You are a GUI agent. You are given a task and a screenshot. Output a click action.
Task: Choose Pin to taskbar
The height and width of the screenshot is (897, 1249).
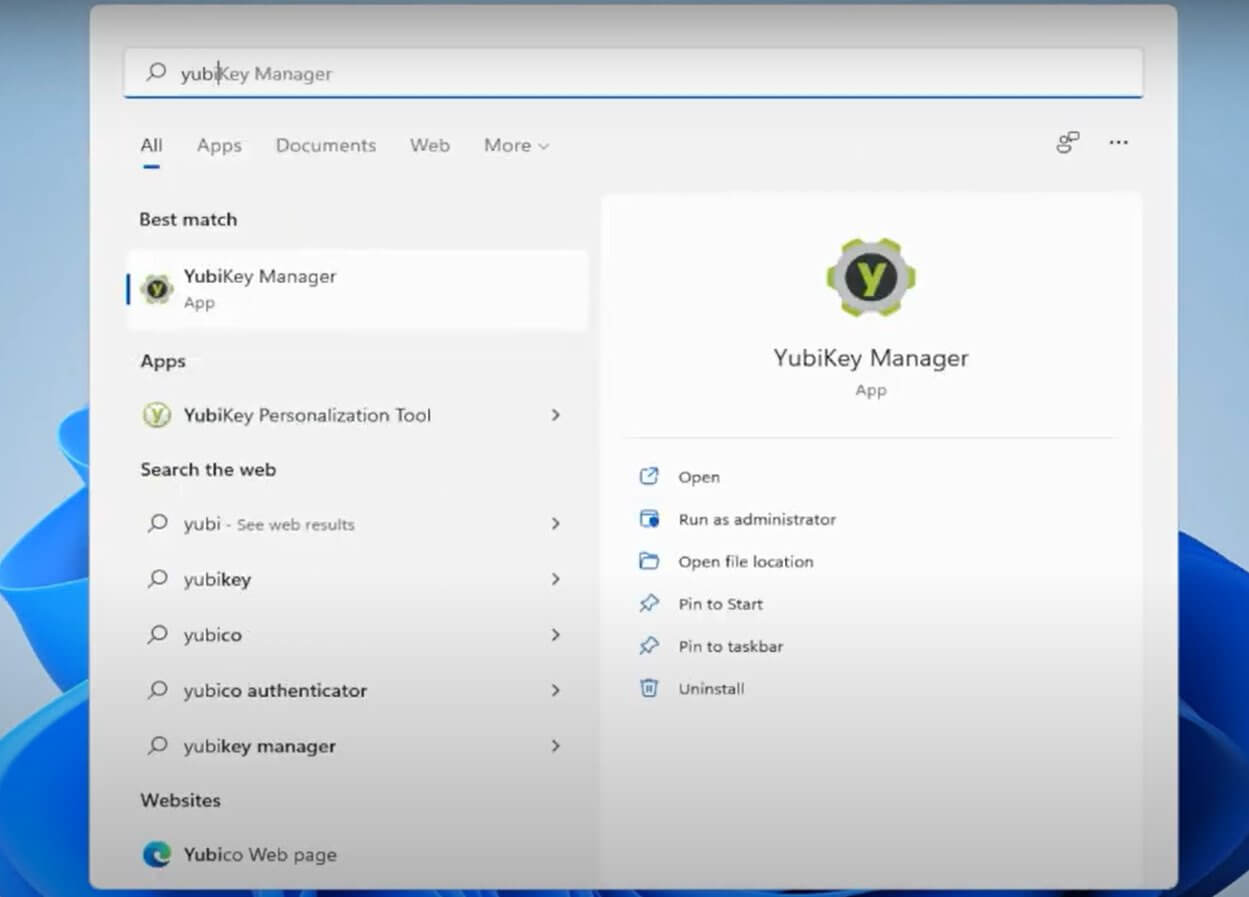point(730,646)
